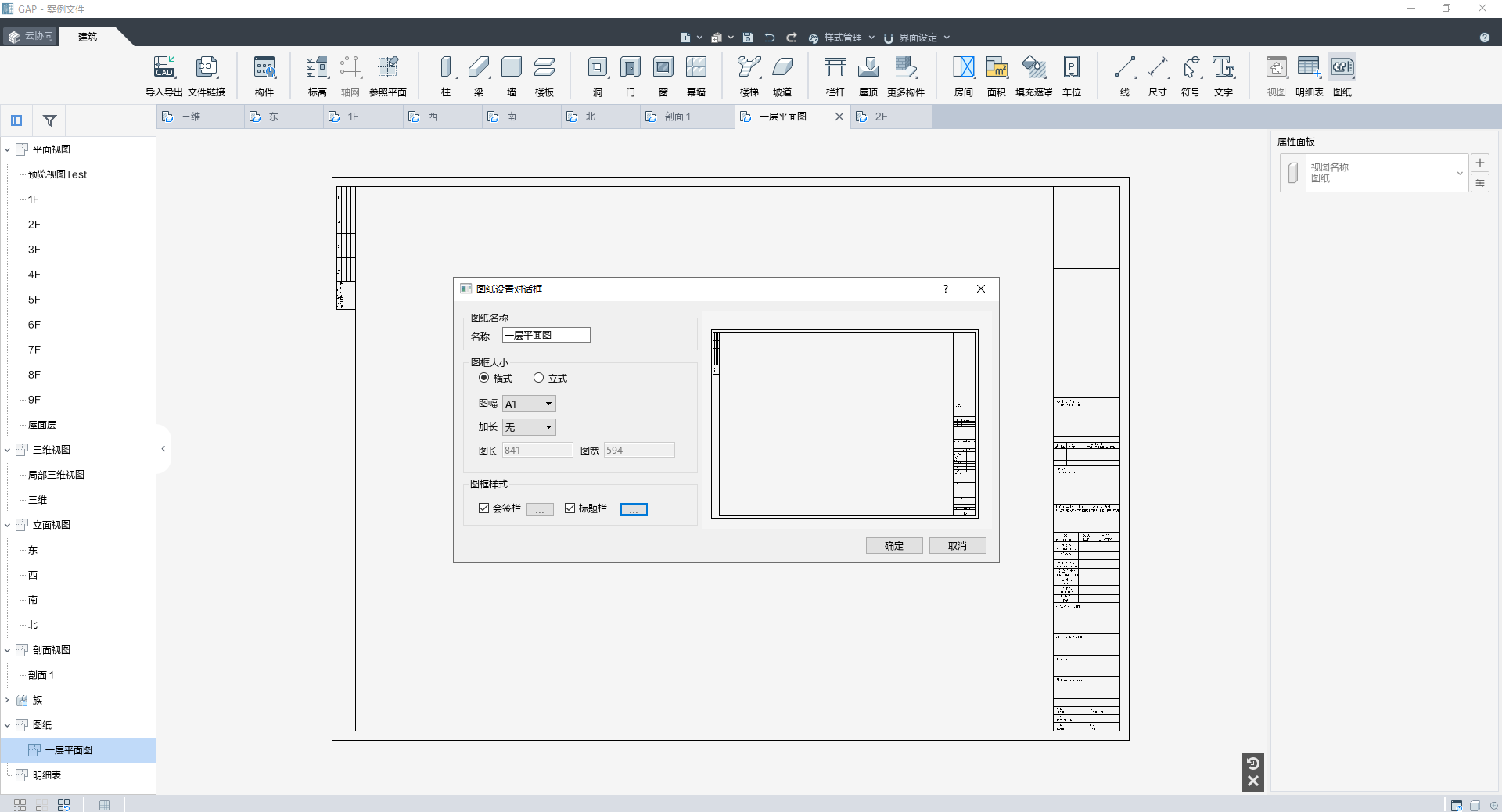Select the 线 line tool
The height and width of the screenshot is (812, 1502).
point(1125,76)
